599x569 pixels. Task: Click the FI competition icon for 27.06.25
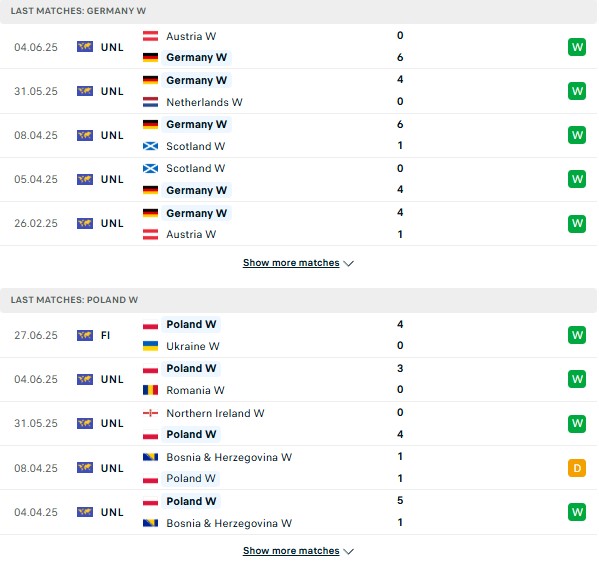click(85, 335)
